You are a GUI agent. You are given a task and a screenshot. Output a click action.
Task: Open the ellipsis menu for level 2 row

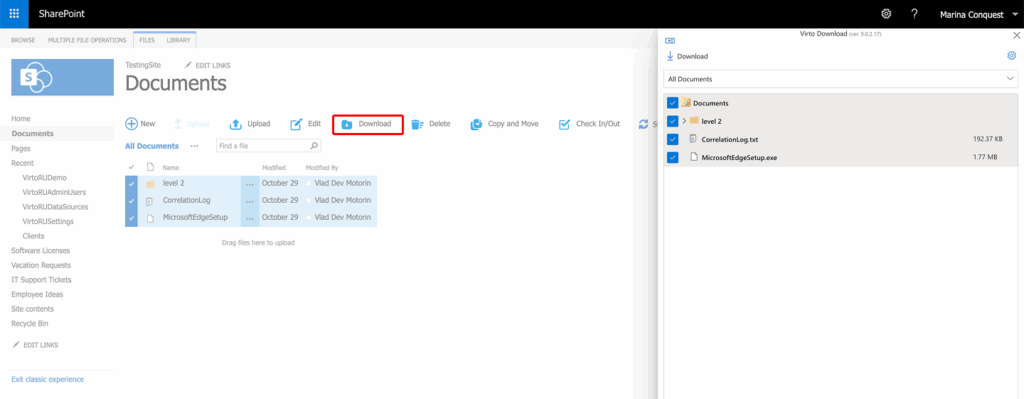[x=250, y=185]
